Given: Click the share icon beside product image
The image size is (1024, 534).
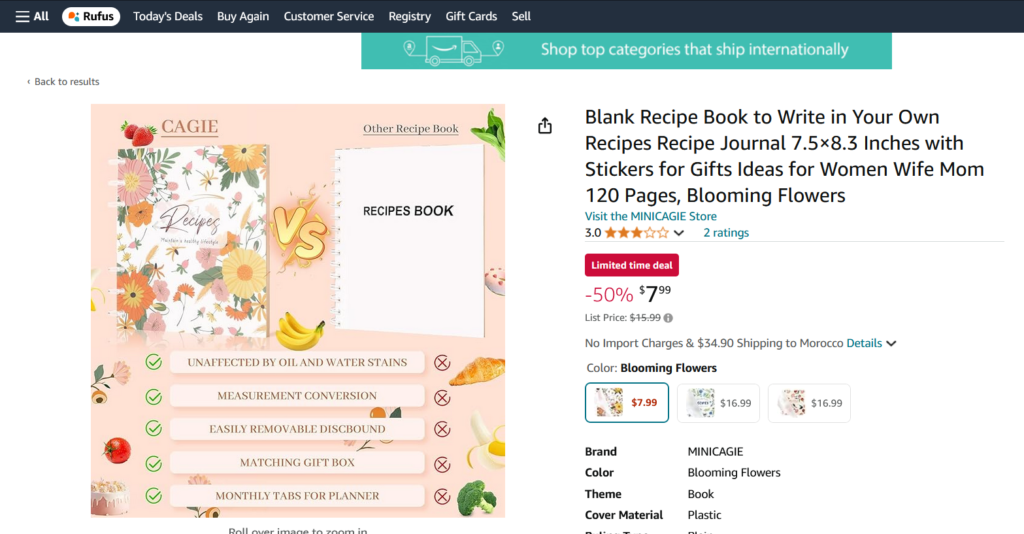Looking at the screenshot, I should [545, 126].
